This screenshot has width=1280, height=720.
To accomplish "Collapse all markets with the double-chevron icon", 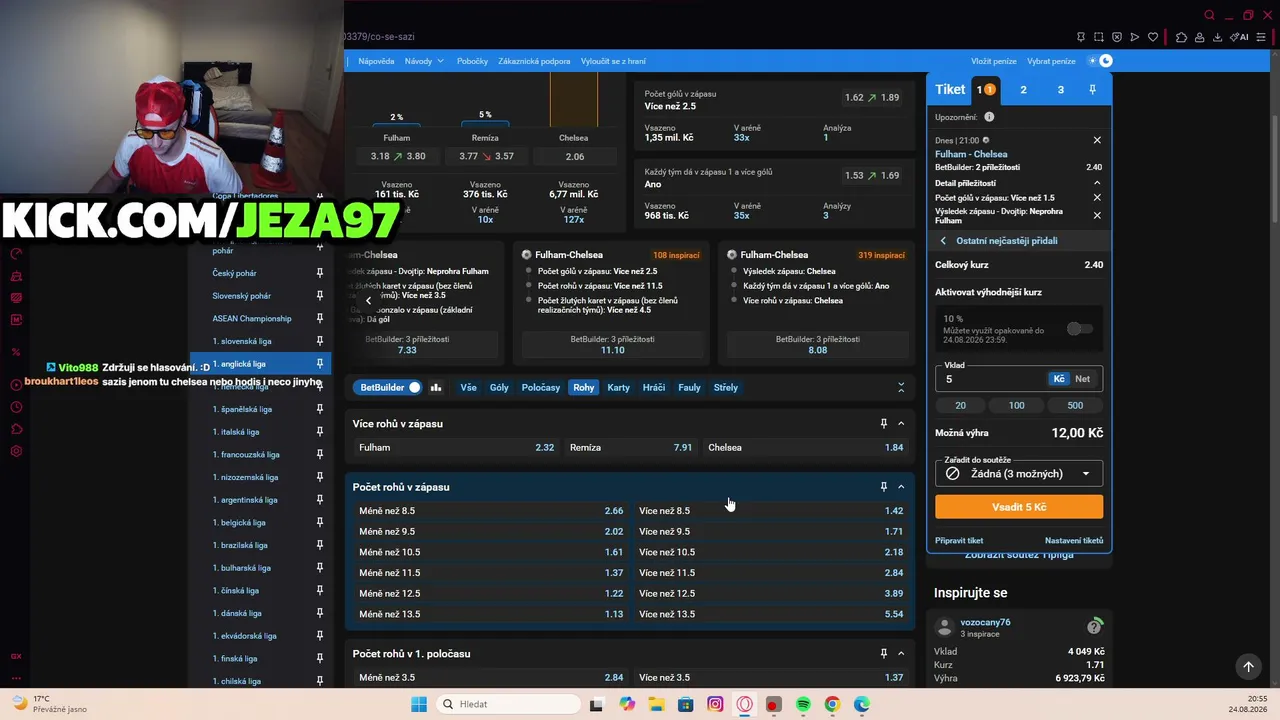I will click(901, 387).
